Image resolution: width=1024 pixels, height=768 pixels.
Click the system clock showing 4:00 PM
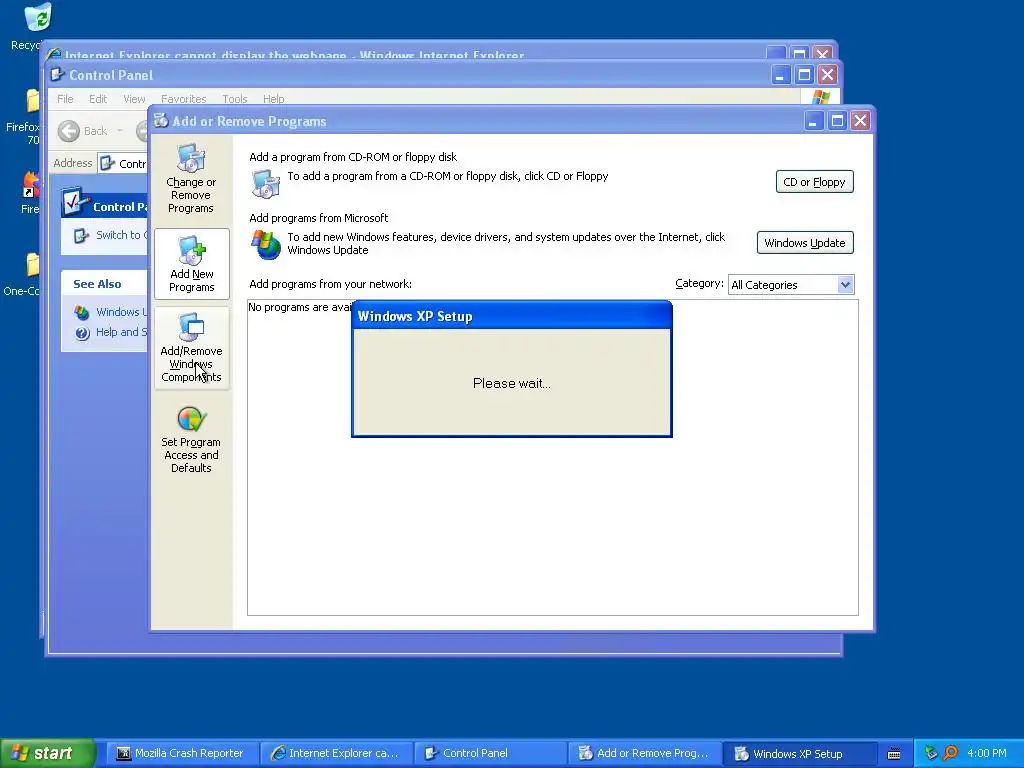tap(987, 753)
